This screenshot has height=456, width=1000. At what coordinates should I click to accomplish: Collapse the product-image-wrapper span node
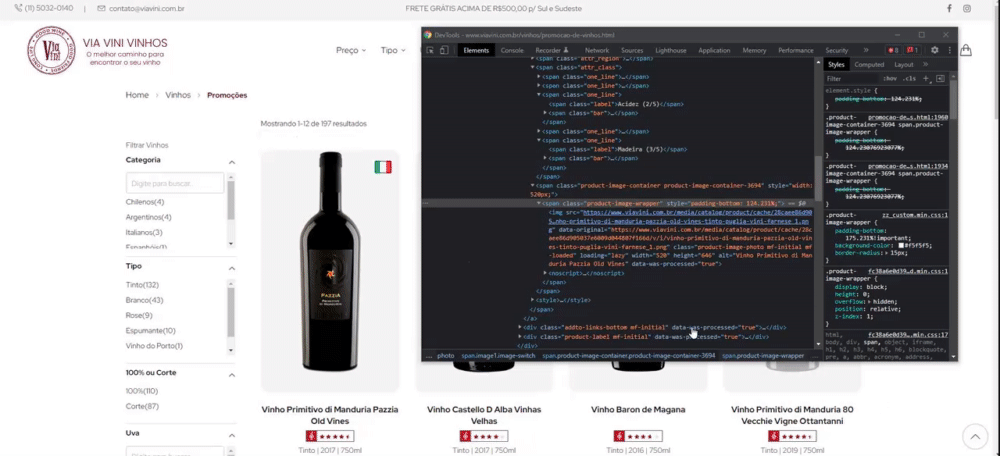[539, 203]
